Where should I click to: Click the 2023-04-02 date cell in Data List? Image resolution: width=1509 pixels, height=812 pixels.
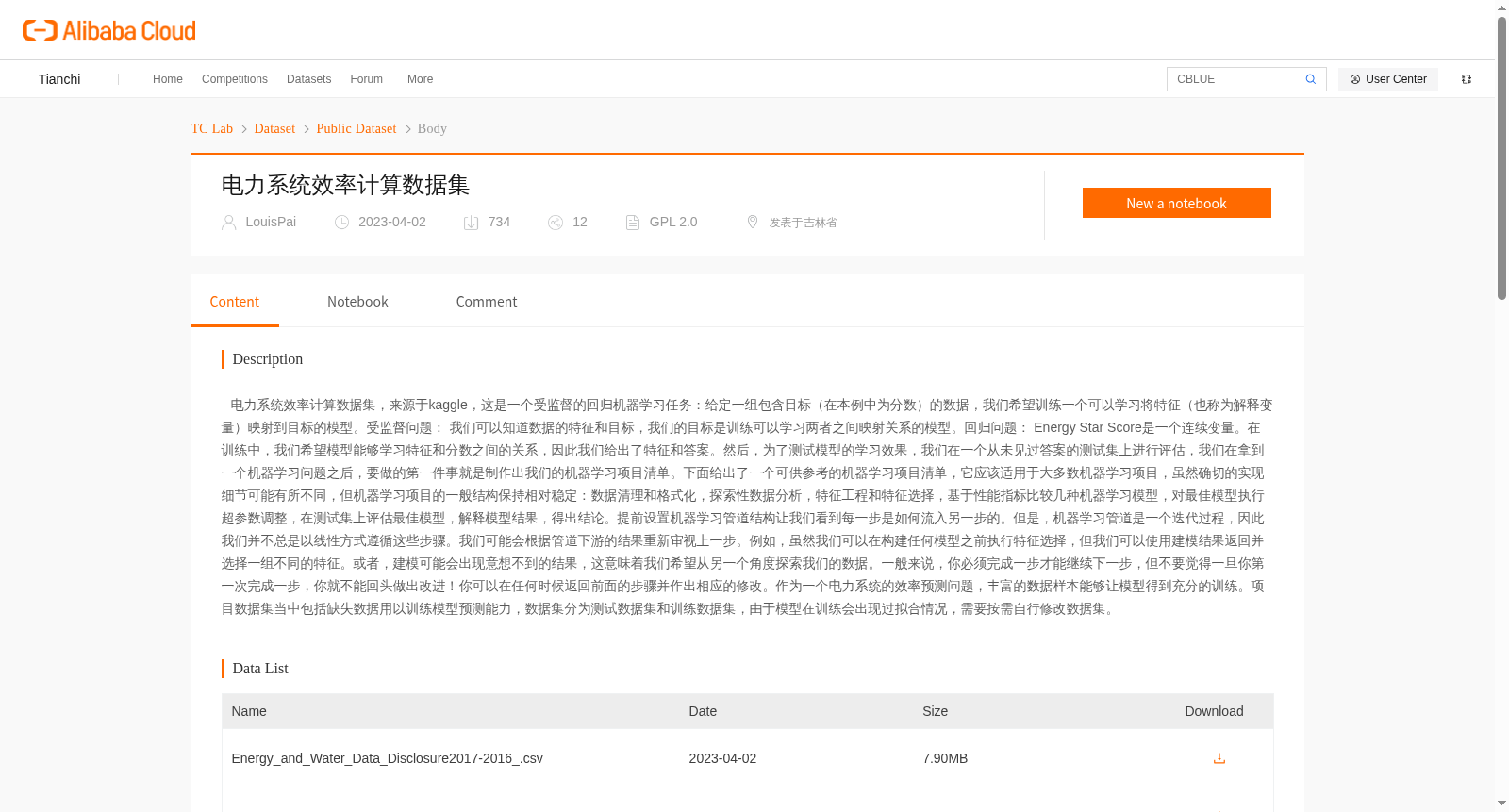(722, 758)
